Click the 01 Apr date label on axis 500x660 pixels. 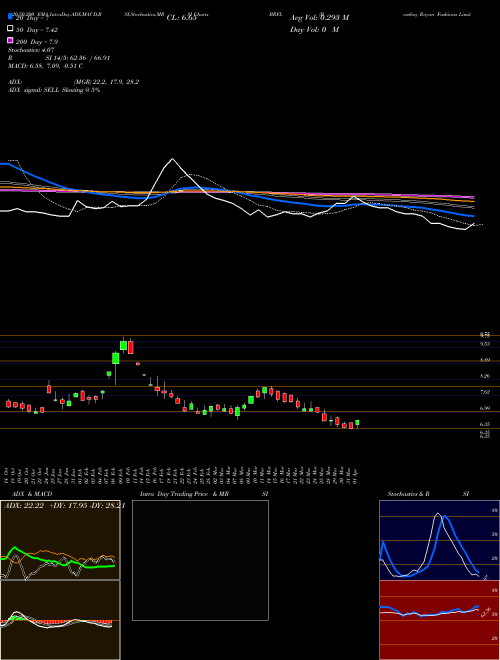(357, 476)
